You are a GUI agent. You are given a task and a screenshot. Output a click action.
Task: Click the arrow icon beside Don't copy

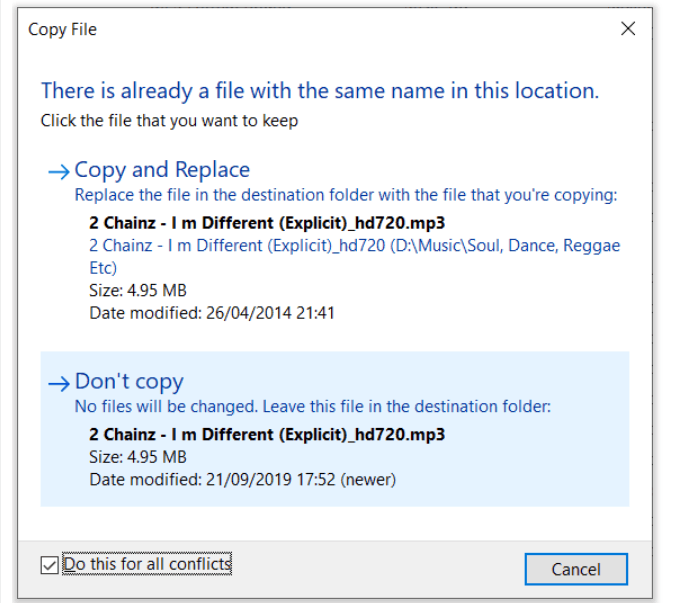(x=59, y=384)
